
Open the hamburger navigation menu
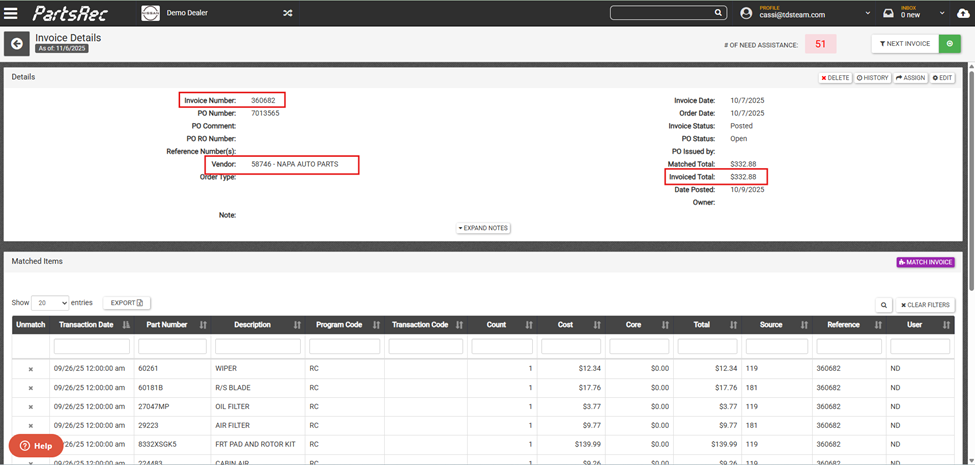click(11, 13)
